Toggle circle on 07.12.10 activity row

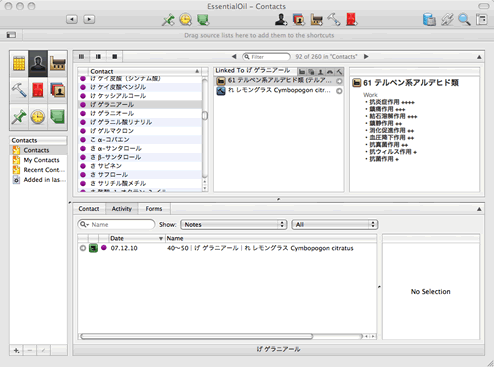coord(83,248)
